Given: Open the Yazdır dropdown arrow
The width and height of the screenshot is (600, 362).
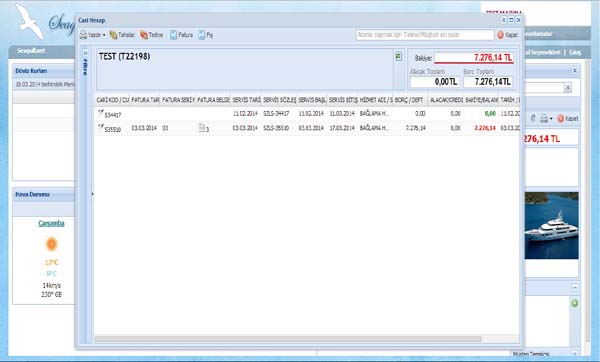Looking at the screenshot, I should (104, 35).
